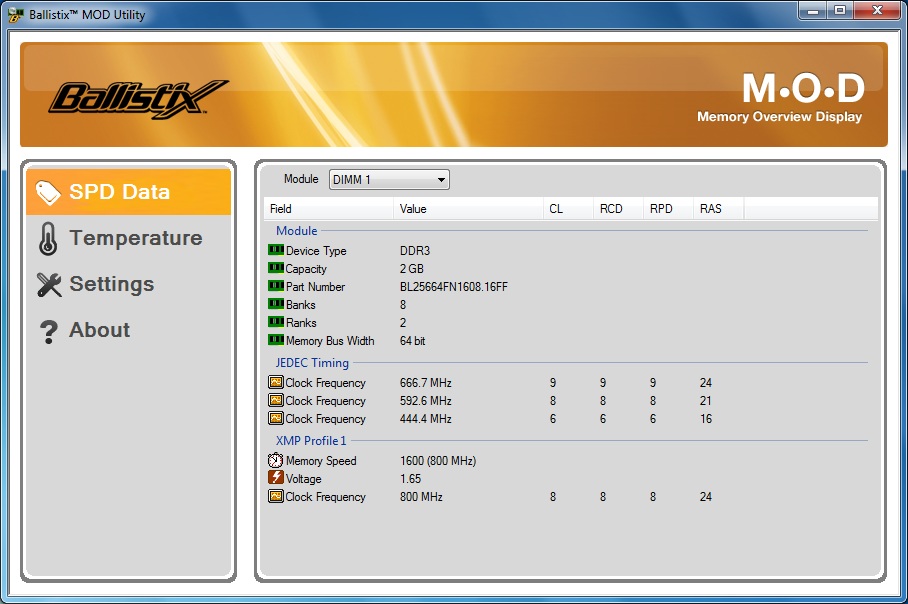Click the CL column header
Screen dimensions: 908x604
point(568,209)
